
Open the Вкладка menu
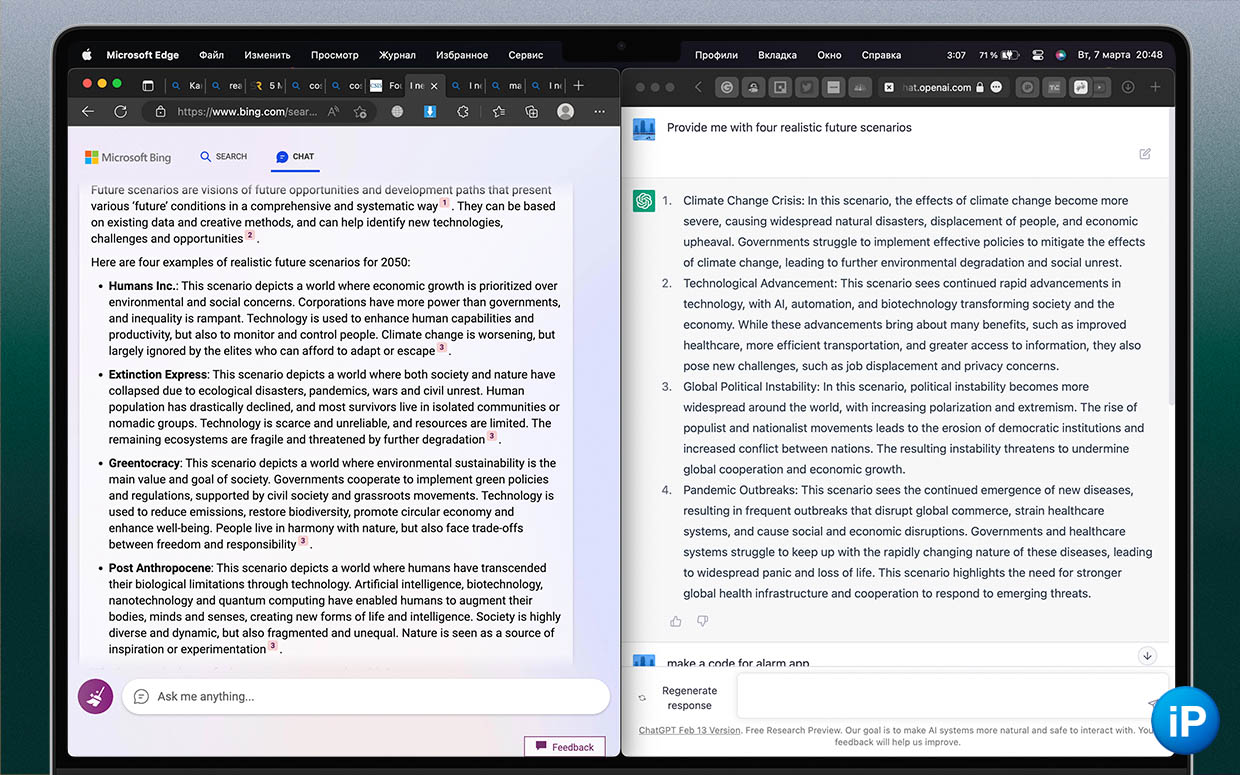(777, 55)
